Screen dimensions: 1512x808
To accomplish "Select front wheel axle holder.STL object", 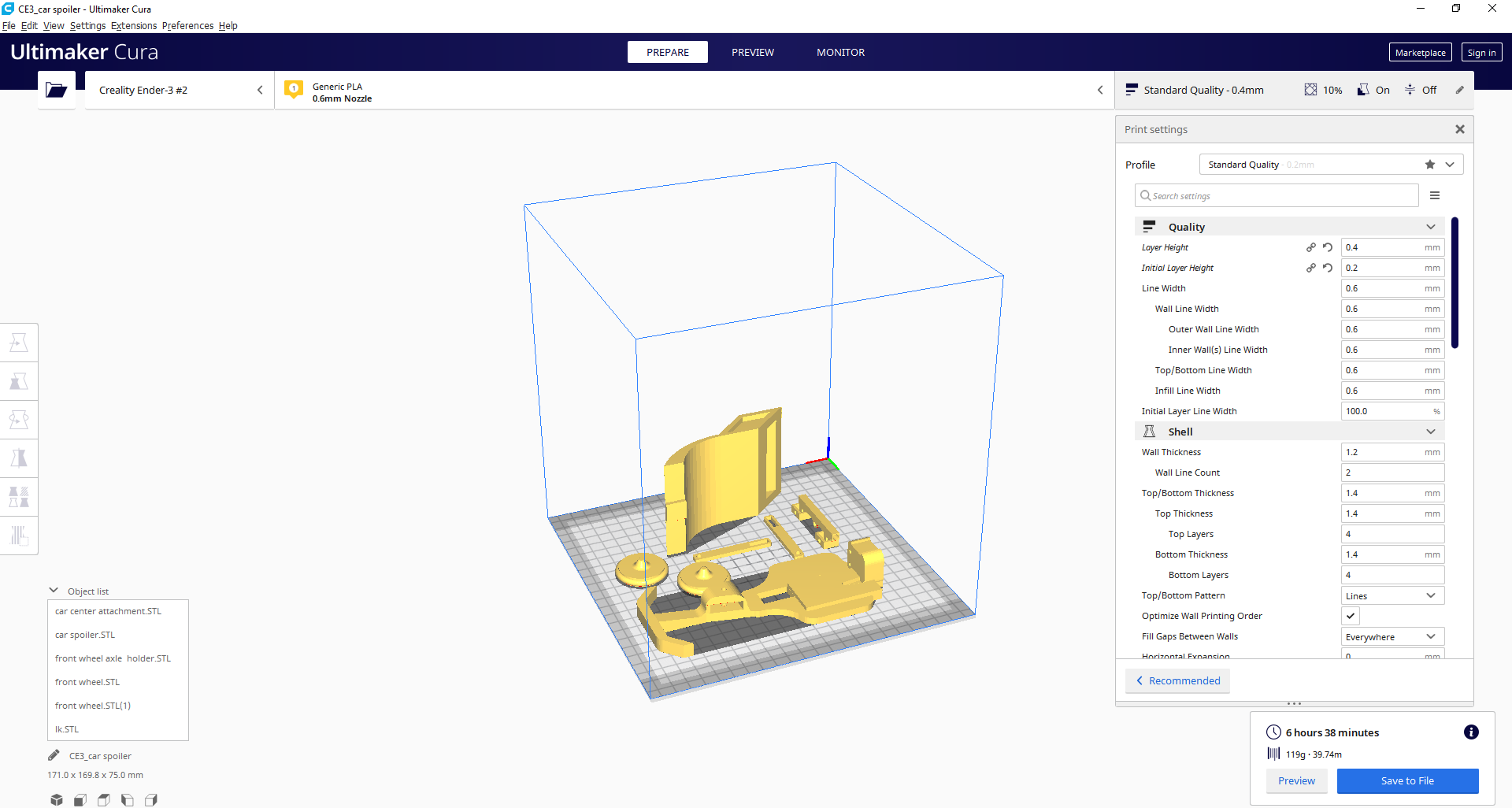I will point(113,658).
